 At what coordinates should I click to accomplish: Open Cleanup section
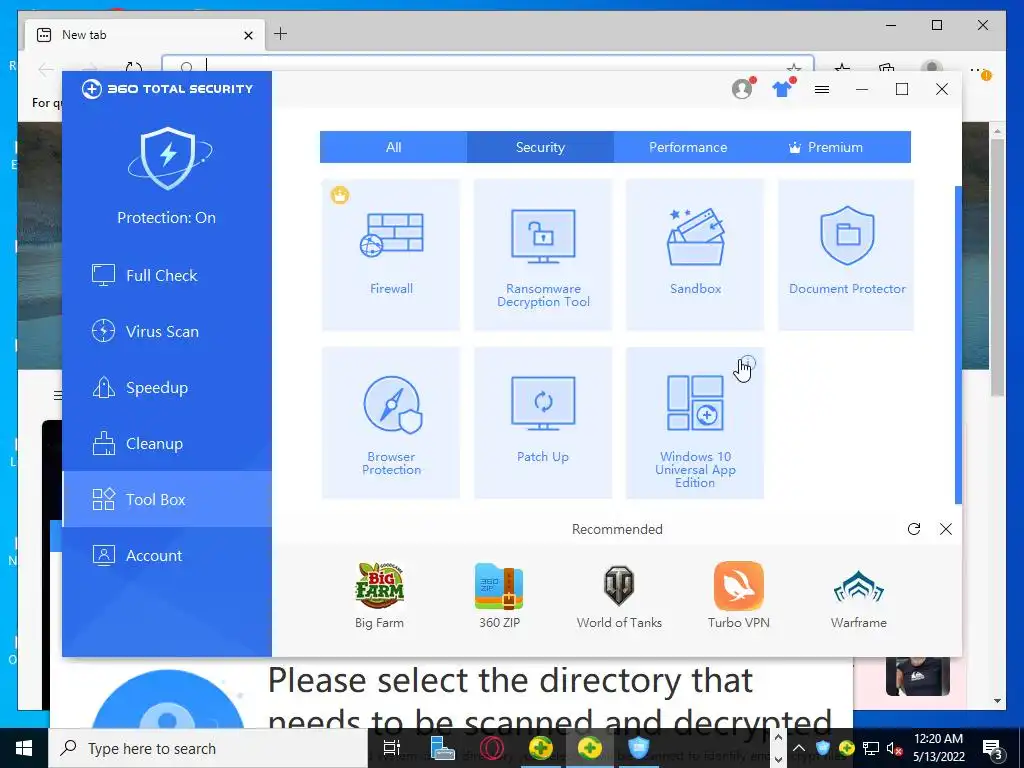click(167, 444)
